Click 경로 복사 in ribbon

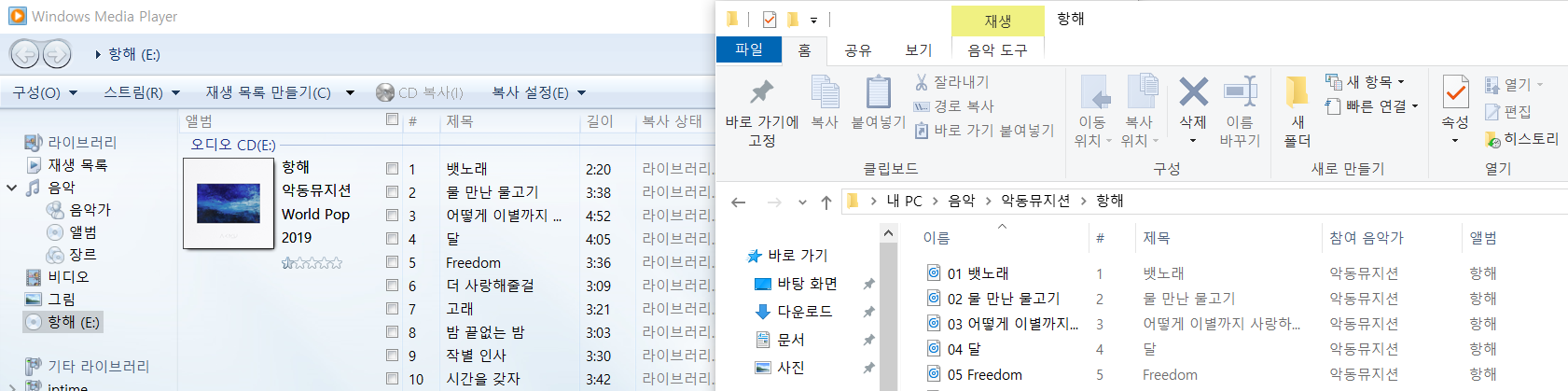click(x=953, y=106)
